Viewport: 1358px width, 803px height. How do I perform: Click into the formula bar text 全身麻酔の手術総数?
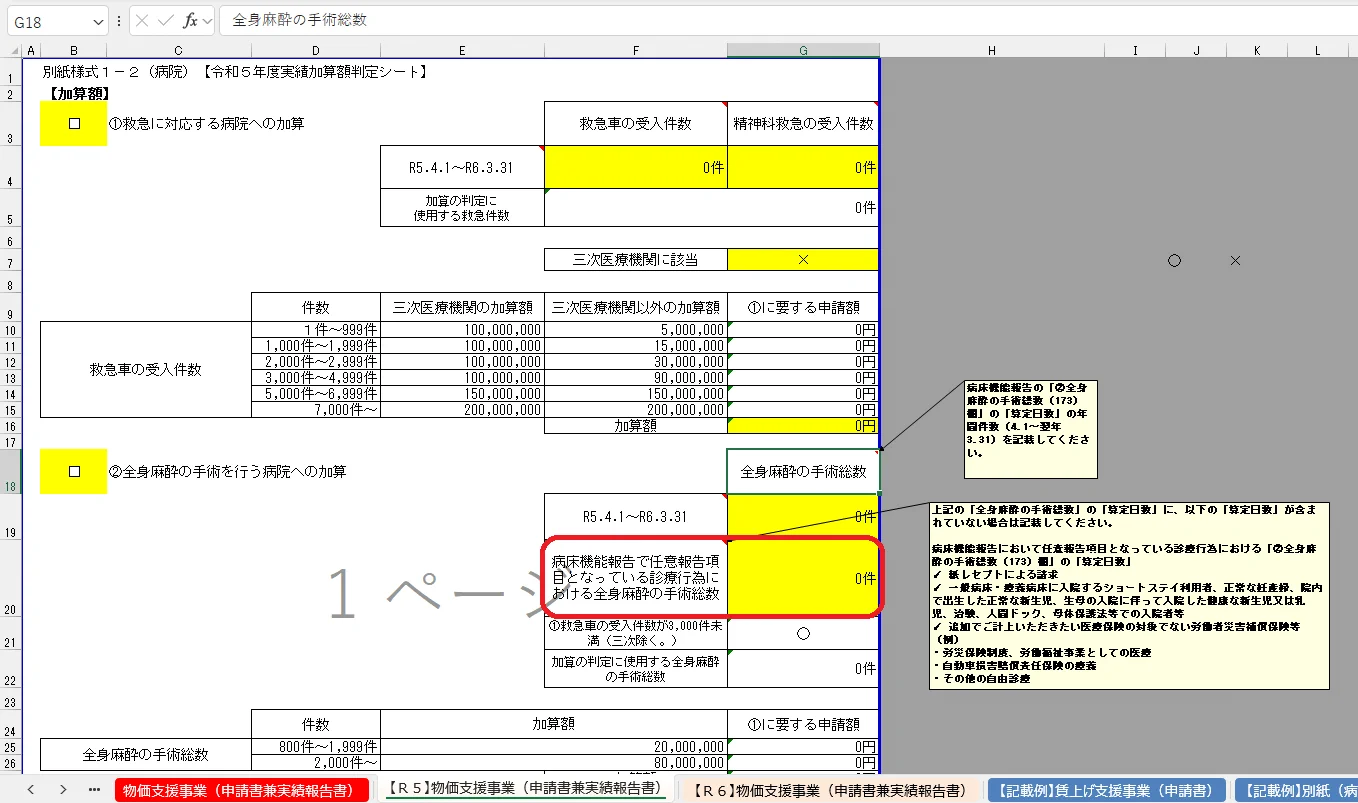(x=299, y=20)
